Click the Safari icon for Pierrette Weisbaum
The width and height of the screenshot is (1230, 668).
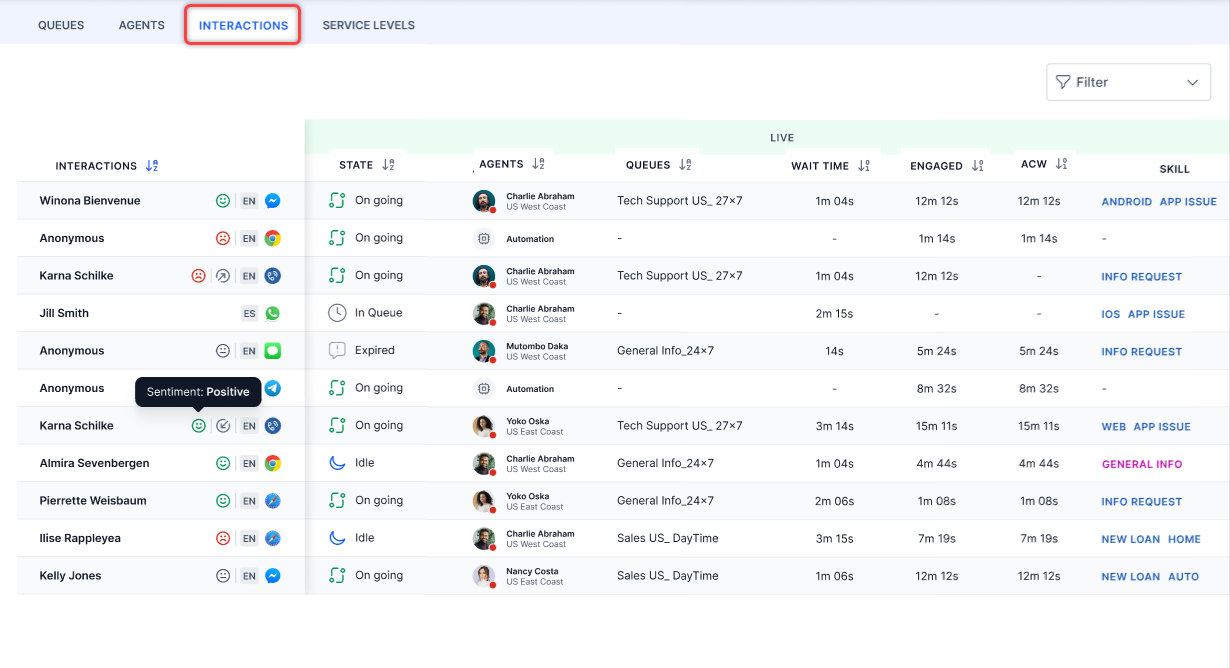coord(272,501)
